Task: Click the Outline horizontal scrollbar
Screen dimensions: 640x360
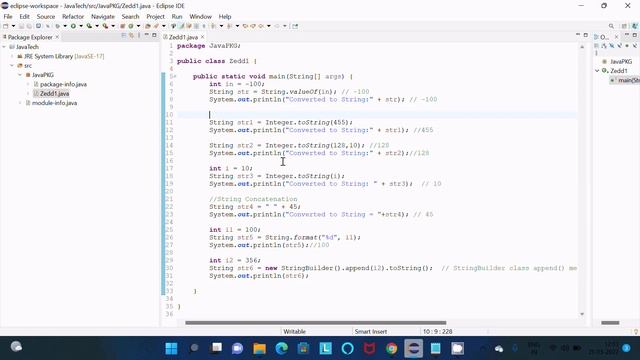Action: coord(610,323)
